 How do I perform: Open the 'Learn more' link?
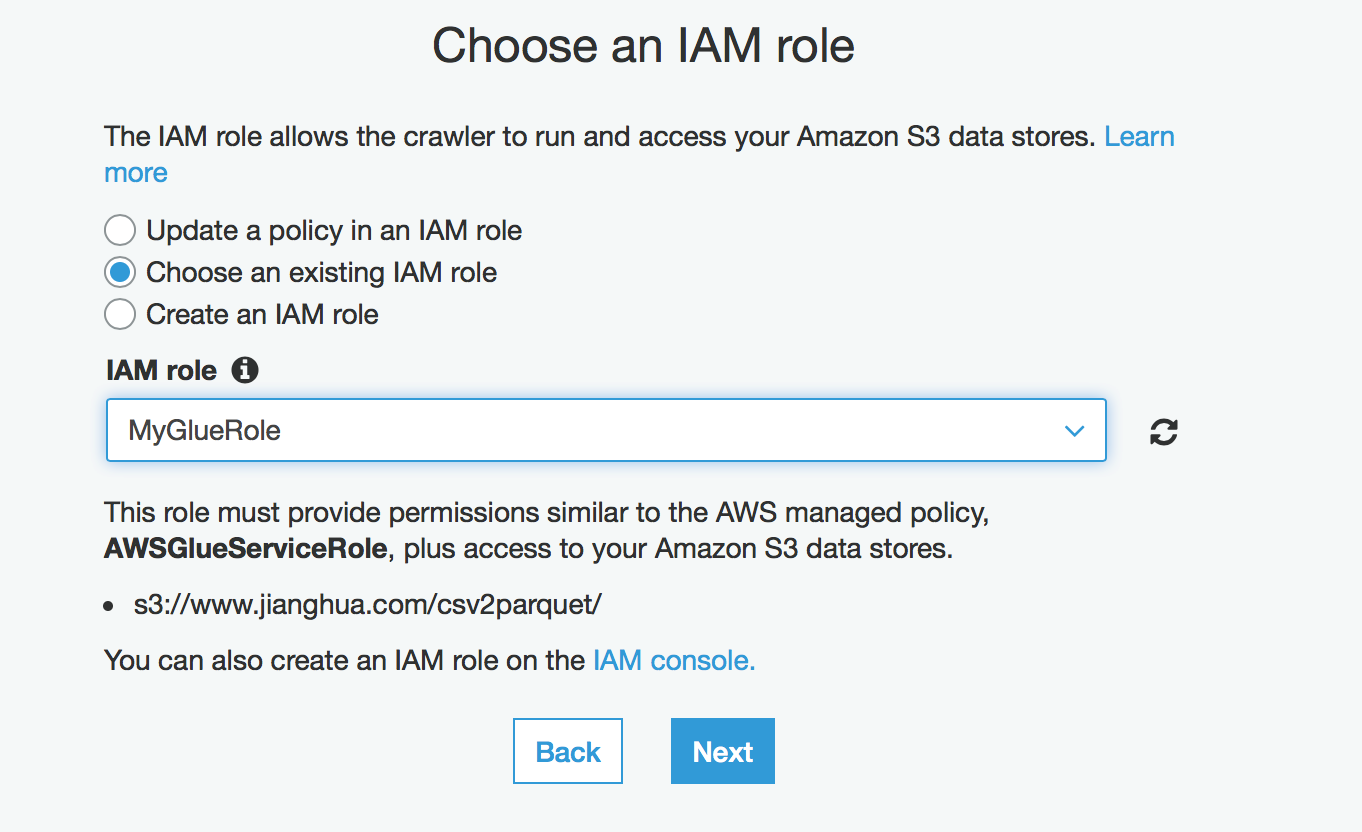pos(1139,137)
